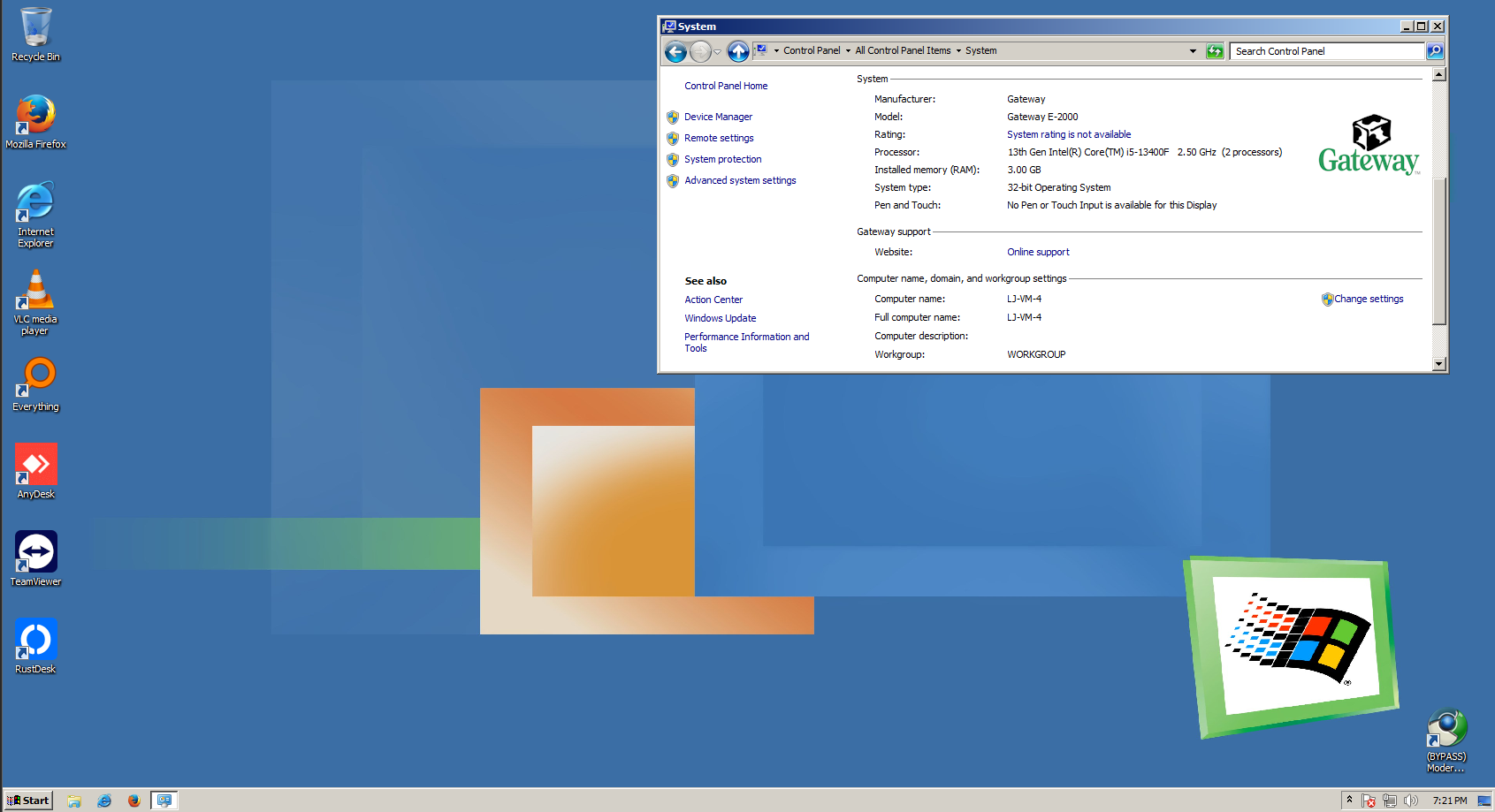Click the network icon in system tray
The width and height of the screenshot is (1495, 812).
[x=1389, y=801]
